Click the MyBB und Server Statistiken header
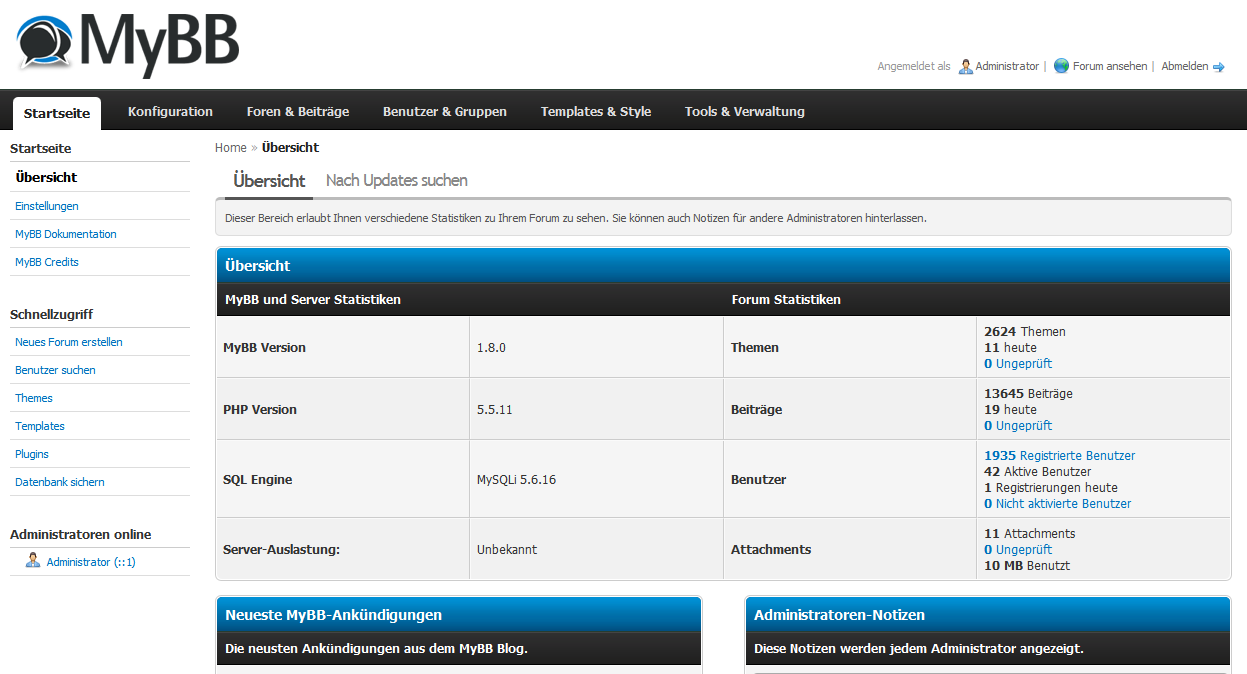 (313, 300)
